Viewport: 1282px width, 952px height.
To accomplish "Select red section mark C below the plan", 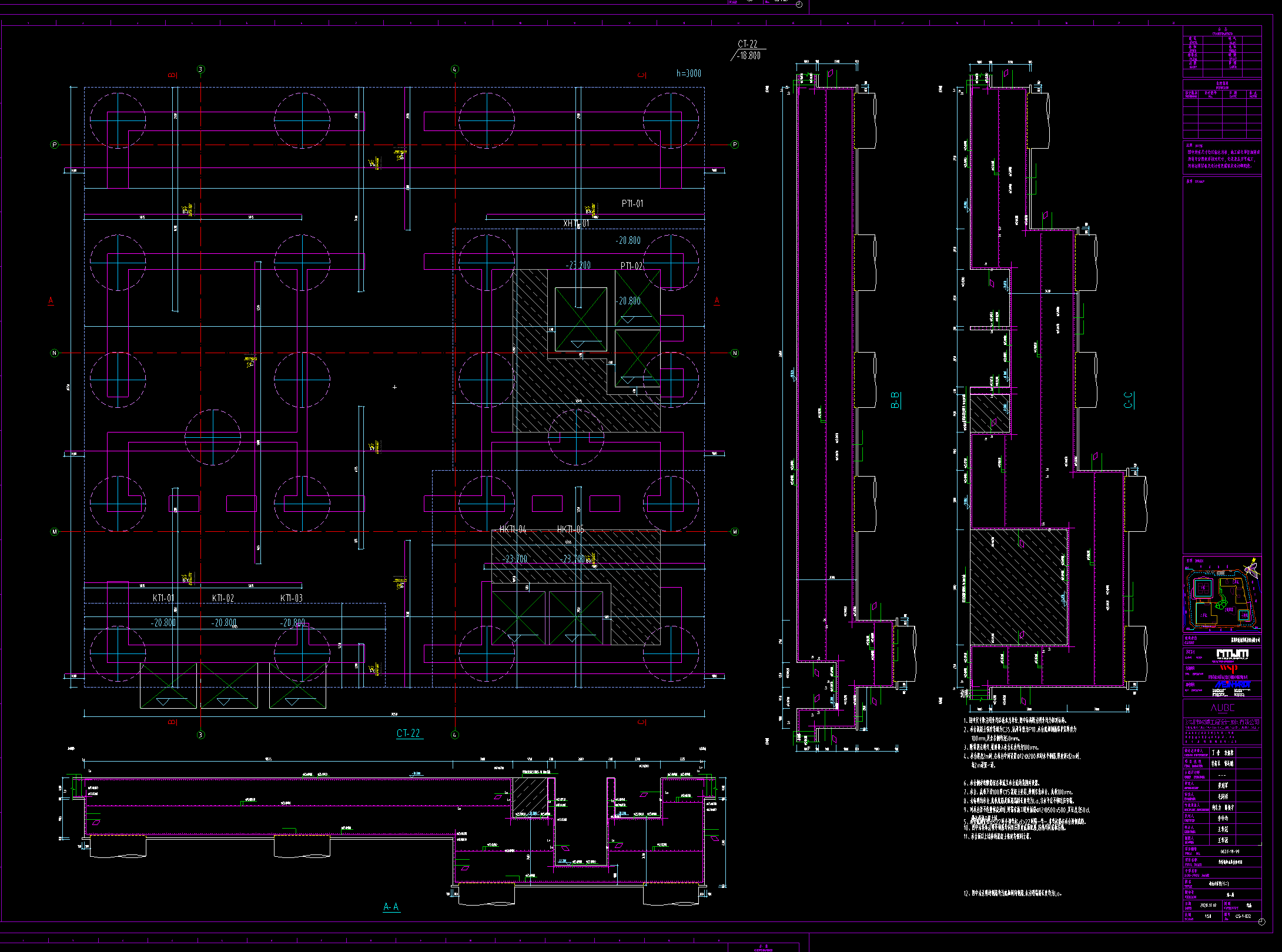I will 642,722.
